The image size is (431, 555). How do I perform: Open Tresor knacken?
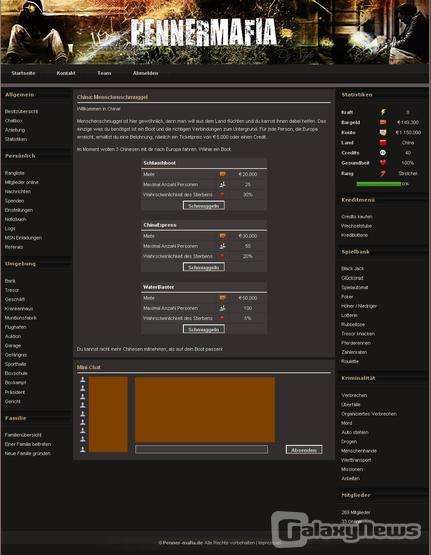(358, 333)
